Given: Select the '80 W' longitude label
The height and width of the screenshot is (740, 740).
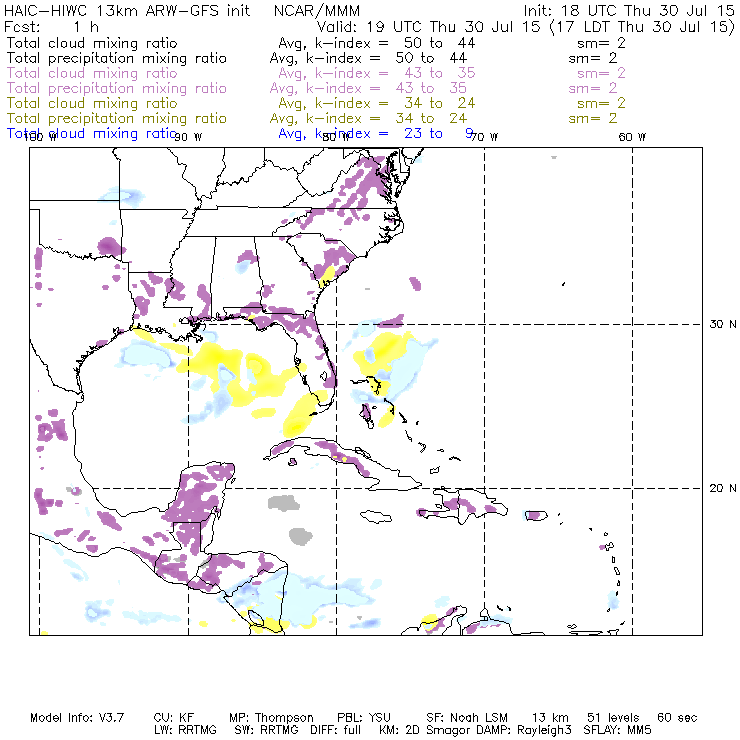Looking at the screenshot, I should (x=336, y=137).
